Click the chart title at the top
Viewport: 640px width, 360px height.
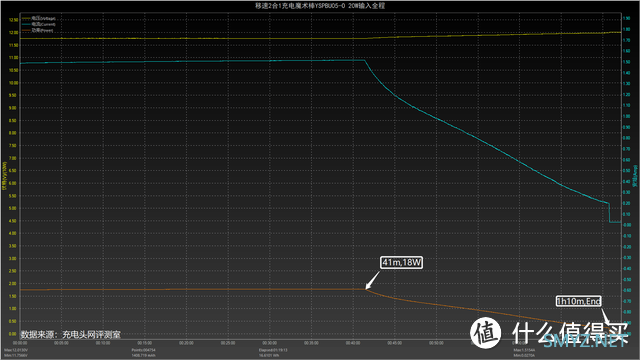320,6
